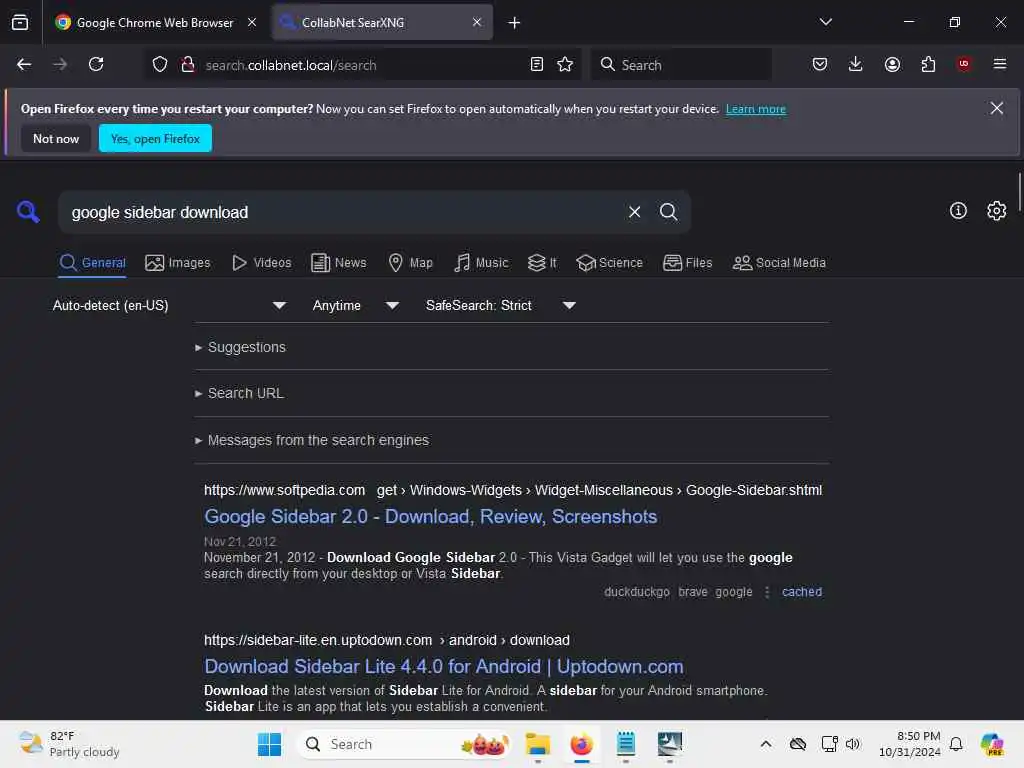This screenshot has height=768, width=1024.
Task: Switch to Videos search category
Action: (x=262, y=263)
